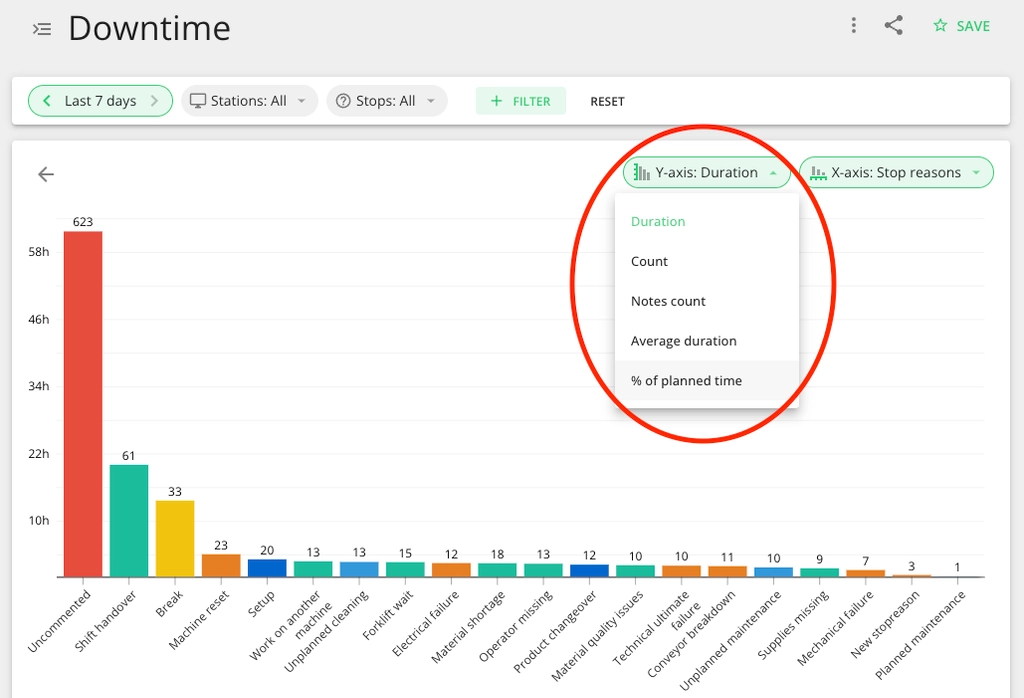Click the 'Mechanical failure' axis label
The height and width of the screenshot is (698, 1024).
(835, 627)
